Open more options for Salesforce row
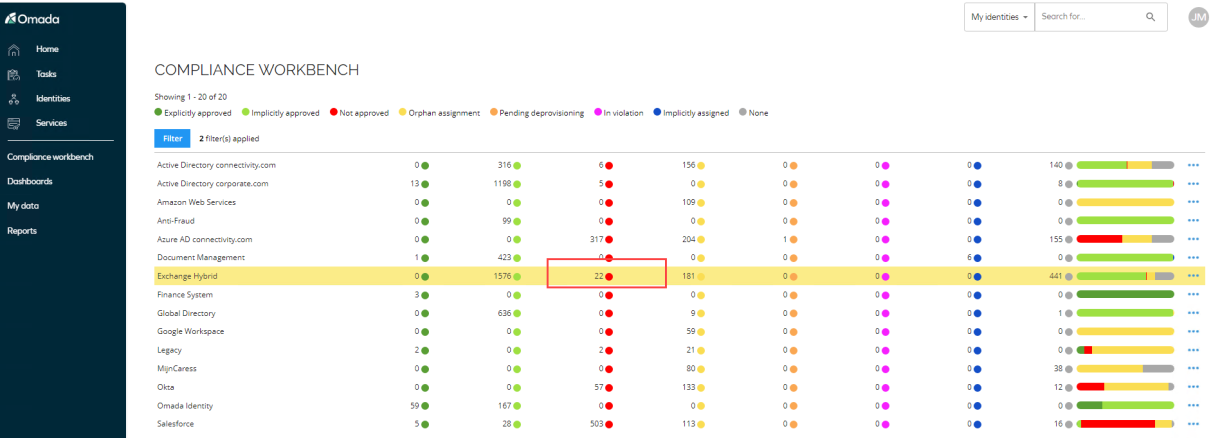This screenshot has width=1220, height=438. click(x=1193, y=424)
